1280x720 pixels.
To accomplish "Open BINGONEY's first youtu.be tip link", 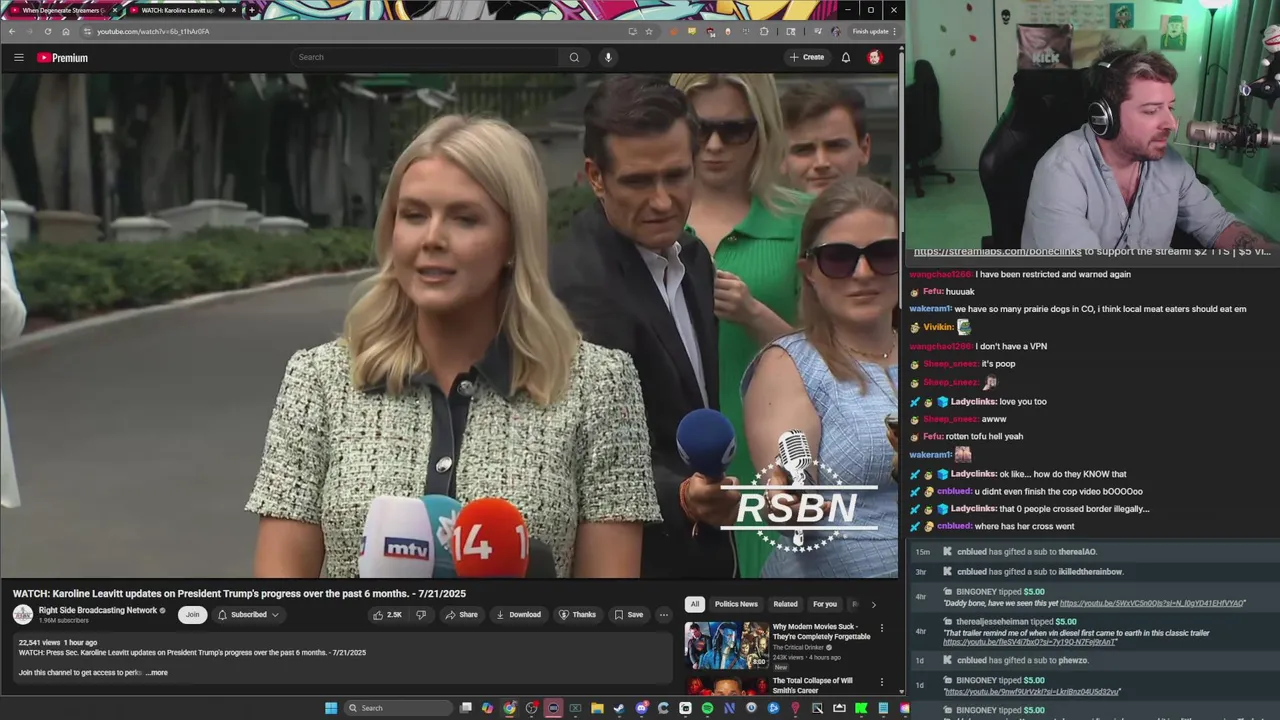I will point(1152,603).
